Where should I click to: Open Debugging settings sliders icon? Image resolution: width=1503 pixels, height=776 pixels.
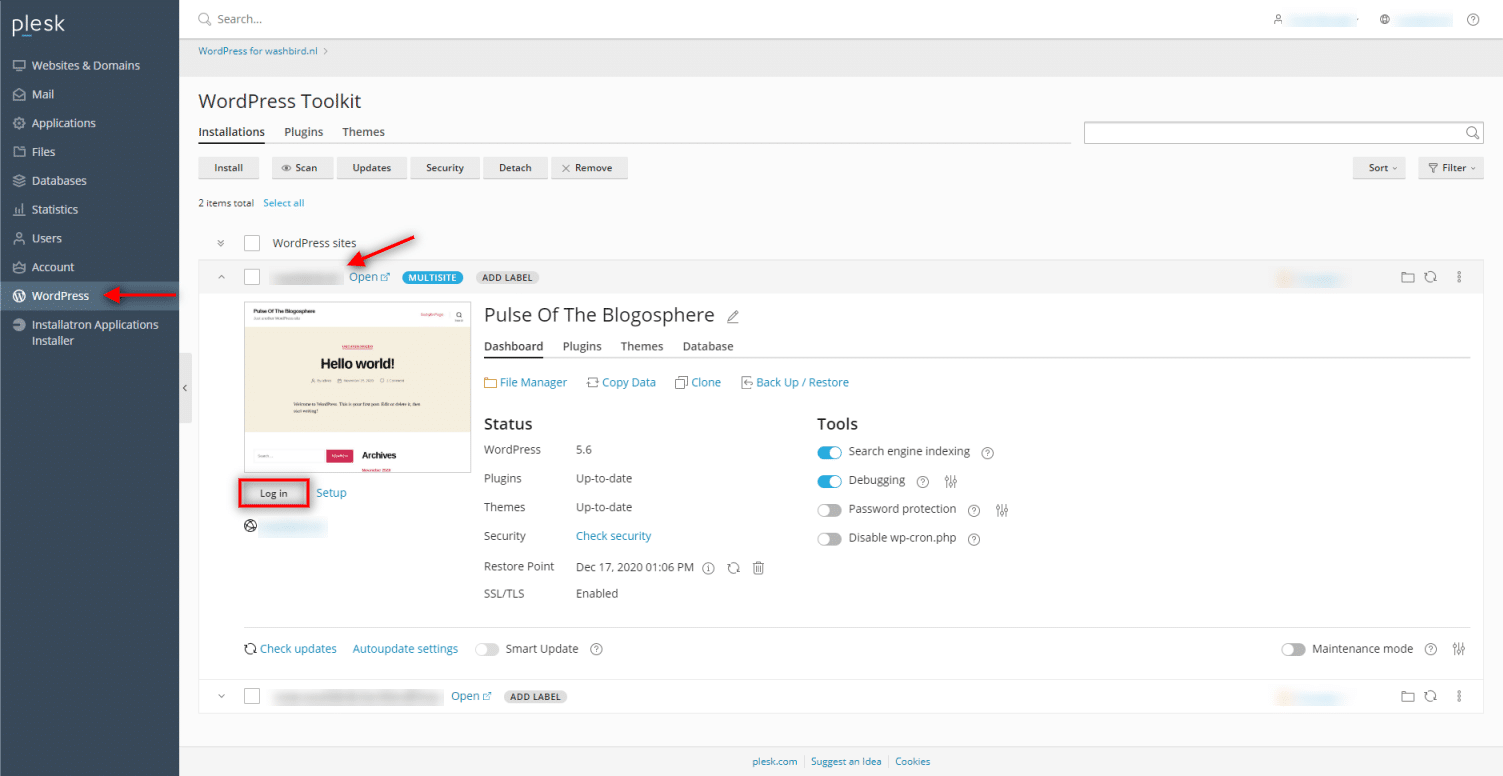tap(951, 482)
